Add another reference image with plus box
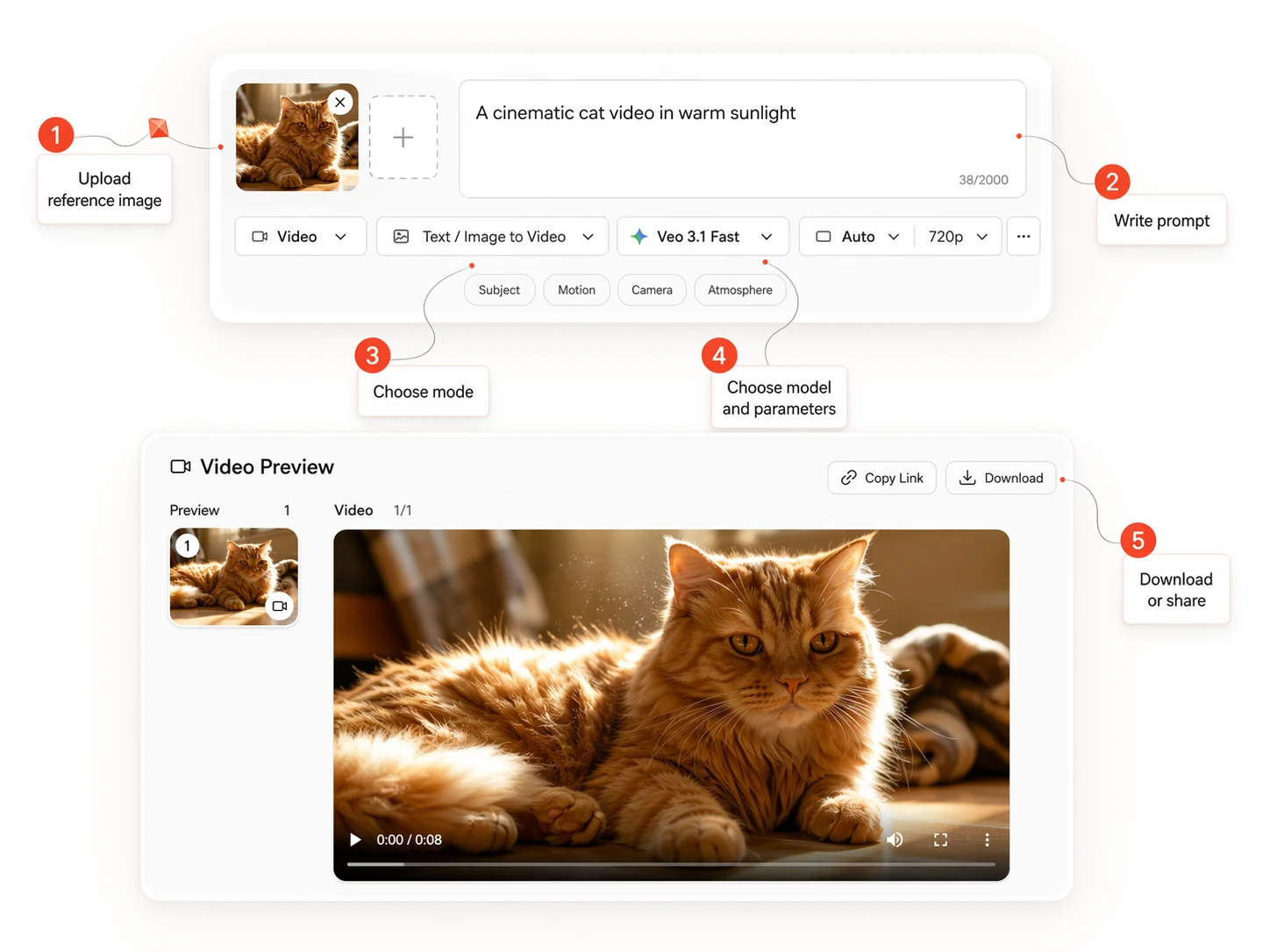1270x952 pixels. (x=403, y=138)
